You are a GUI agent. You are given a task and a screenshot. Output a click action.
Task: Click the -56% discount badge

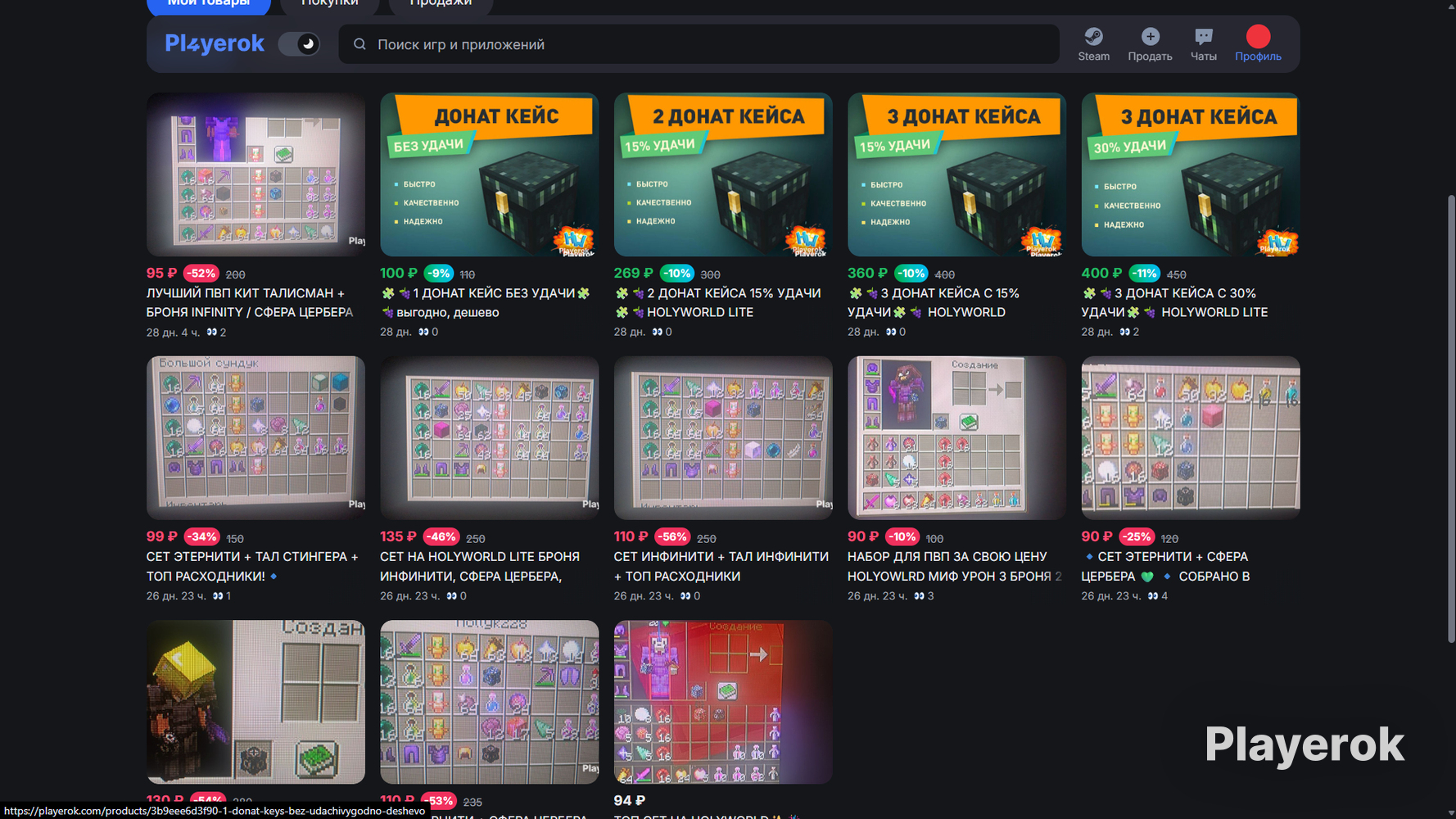pyautogui.click(x=672, y=537)
